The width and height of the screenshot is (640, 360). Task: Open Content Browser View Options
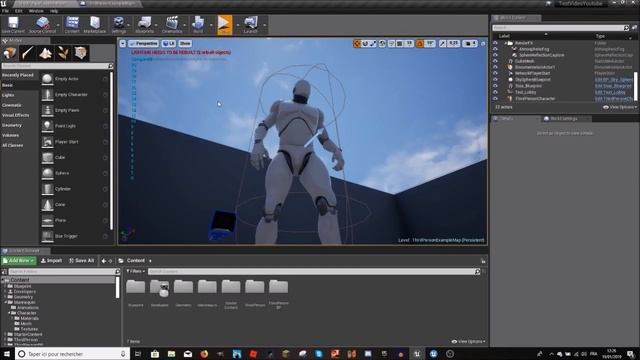[469, 342]
